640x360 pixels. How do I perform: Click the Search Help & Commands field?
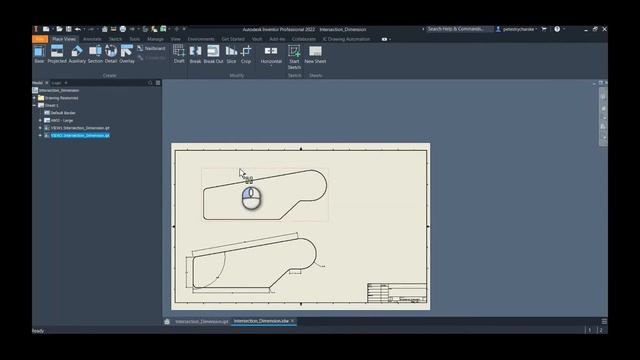[x=459, y=29]
